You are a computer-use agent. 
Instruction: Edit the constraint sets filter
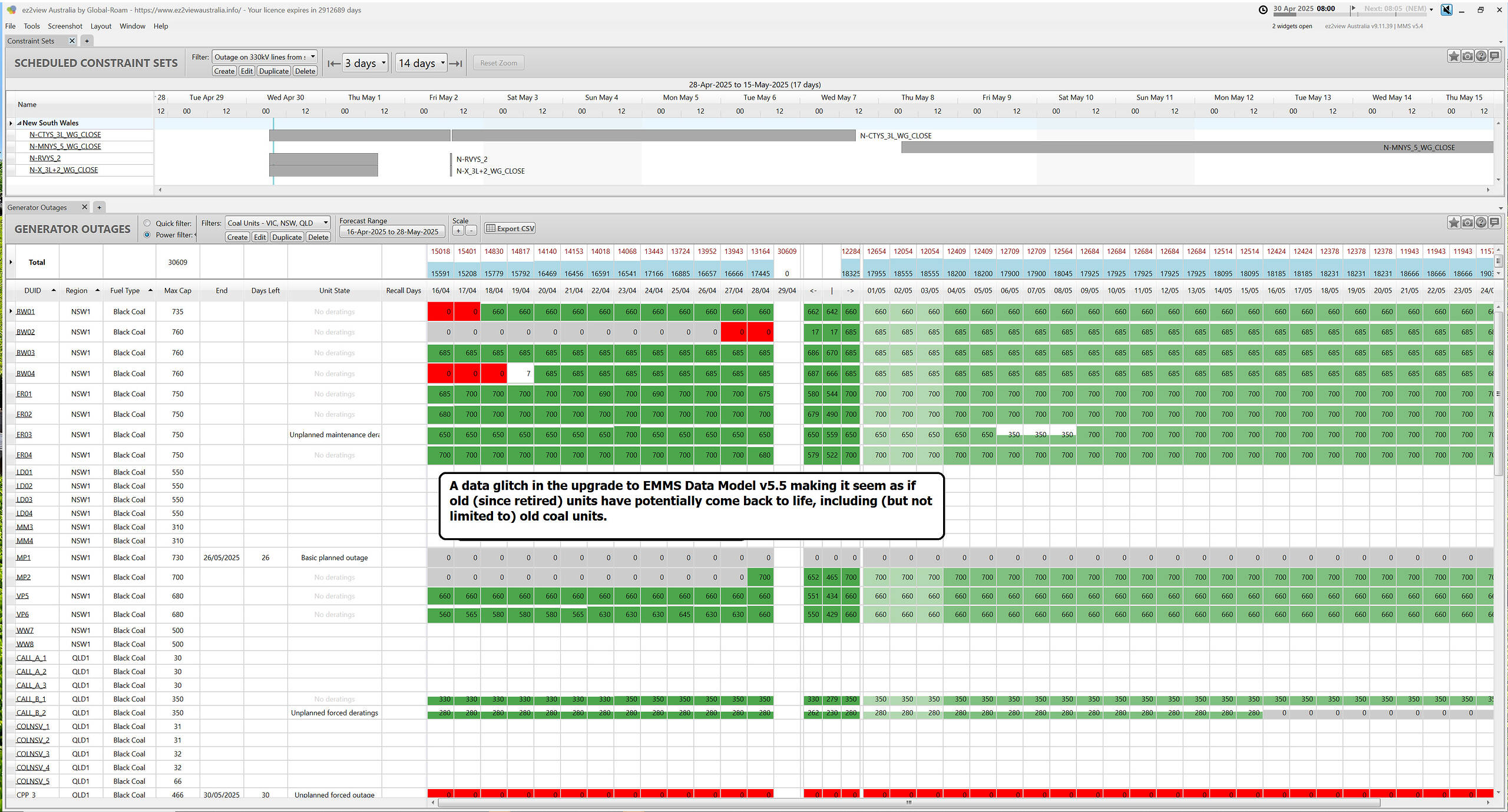click(x=247, y=71)
